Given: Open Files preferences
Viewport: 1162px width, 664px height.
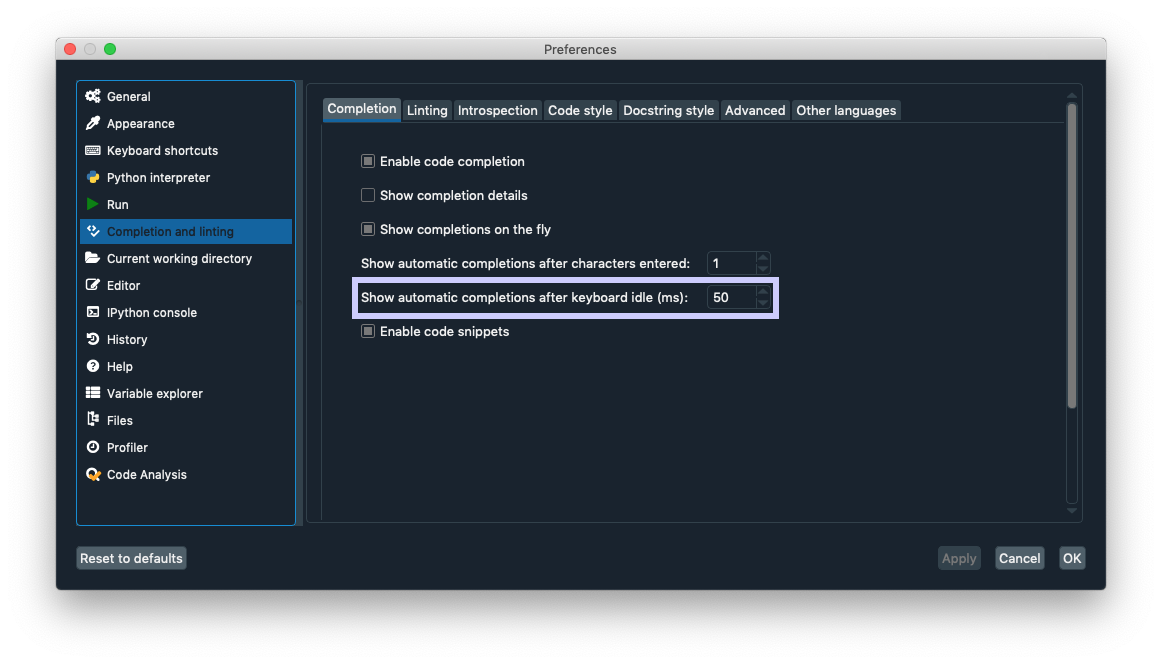Looking at the screenshot, I should coord(186,420).
